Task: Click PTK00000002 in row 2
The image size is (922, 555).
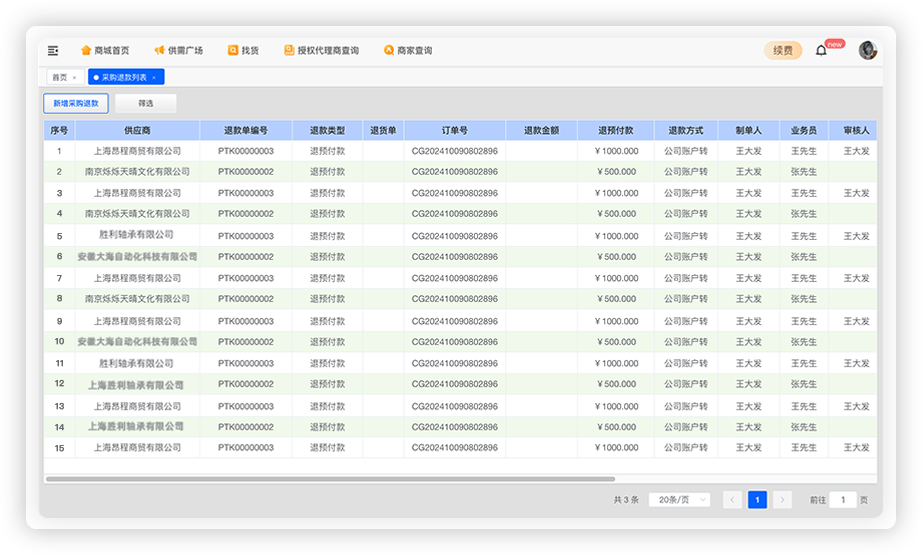Action: click(246, 172)
